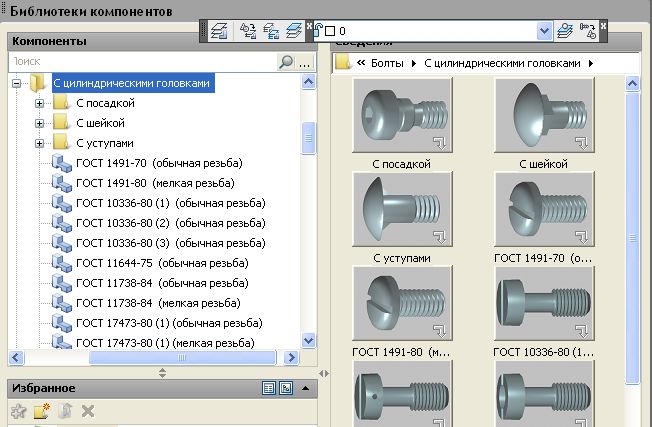The image size is (652, 427).
Task: Click arrow icon on С посадкой thumbnail
Action: click(x=440, y=143)
